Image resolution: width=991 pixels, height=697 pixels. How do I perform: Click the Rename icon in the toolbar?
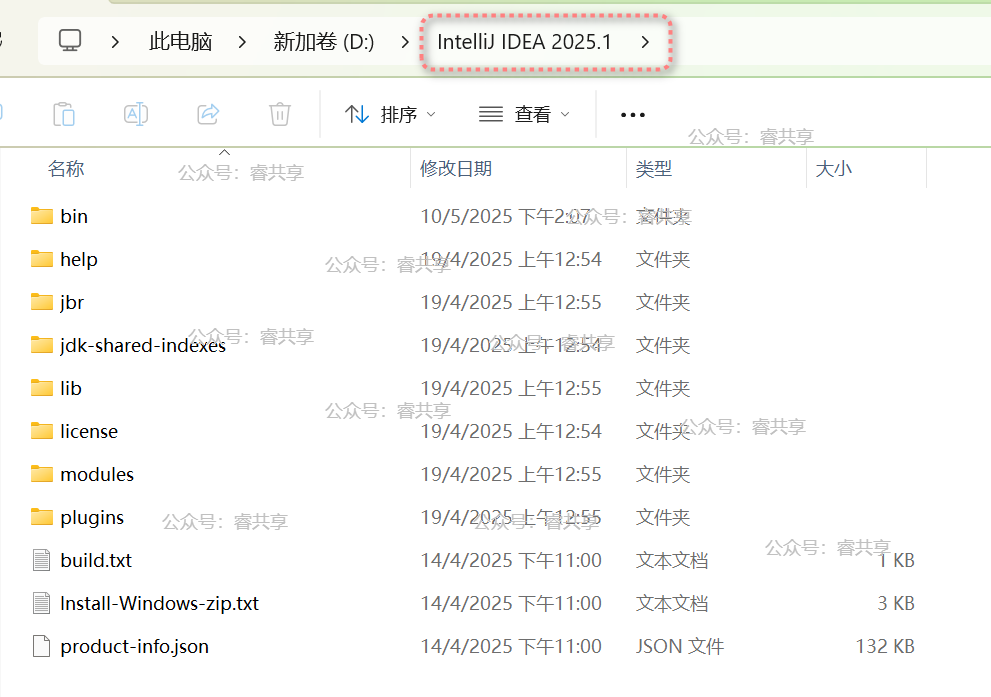[x=136, y=114]
